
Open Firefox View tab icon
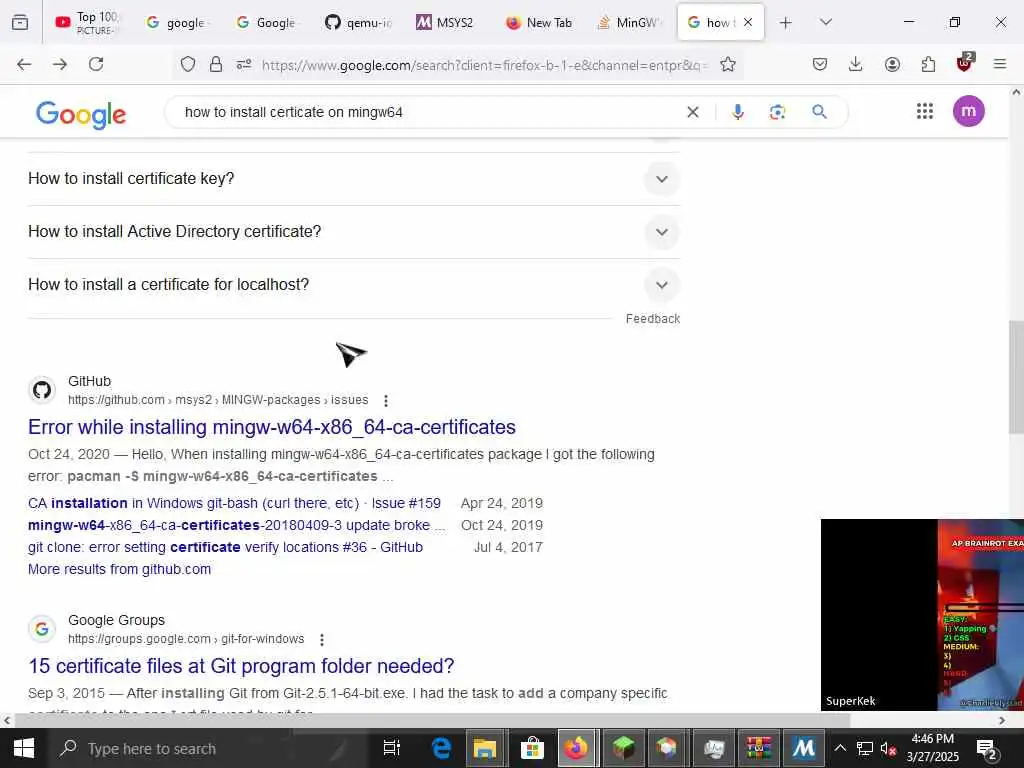[20, 22]
